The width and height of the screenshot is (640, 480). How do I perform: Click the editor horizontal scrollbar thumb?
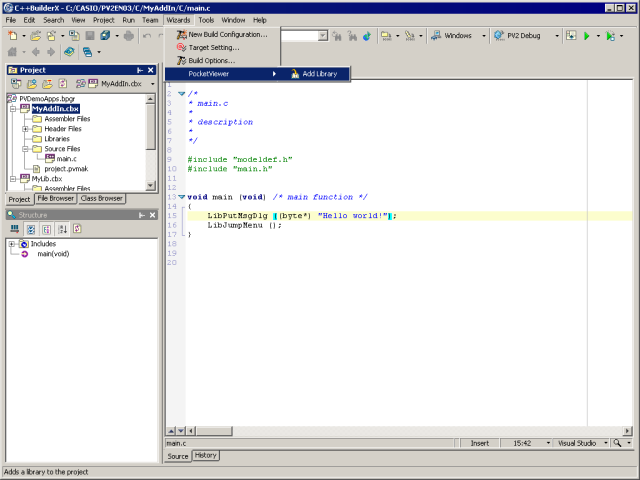point(215,431)
